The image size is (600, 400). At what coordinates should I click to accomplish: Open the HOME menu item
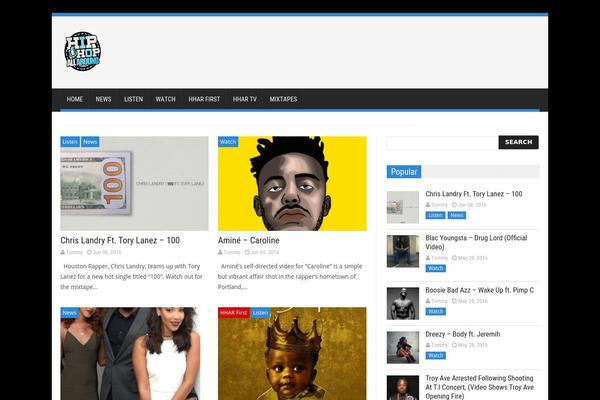pos(75,99)
